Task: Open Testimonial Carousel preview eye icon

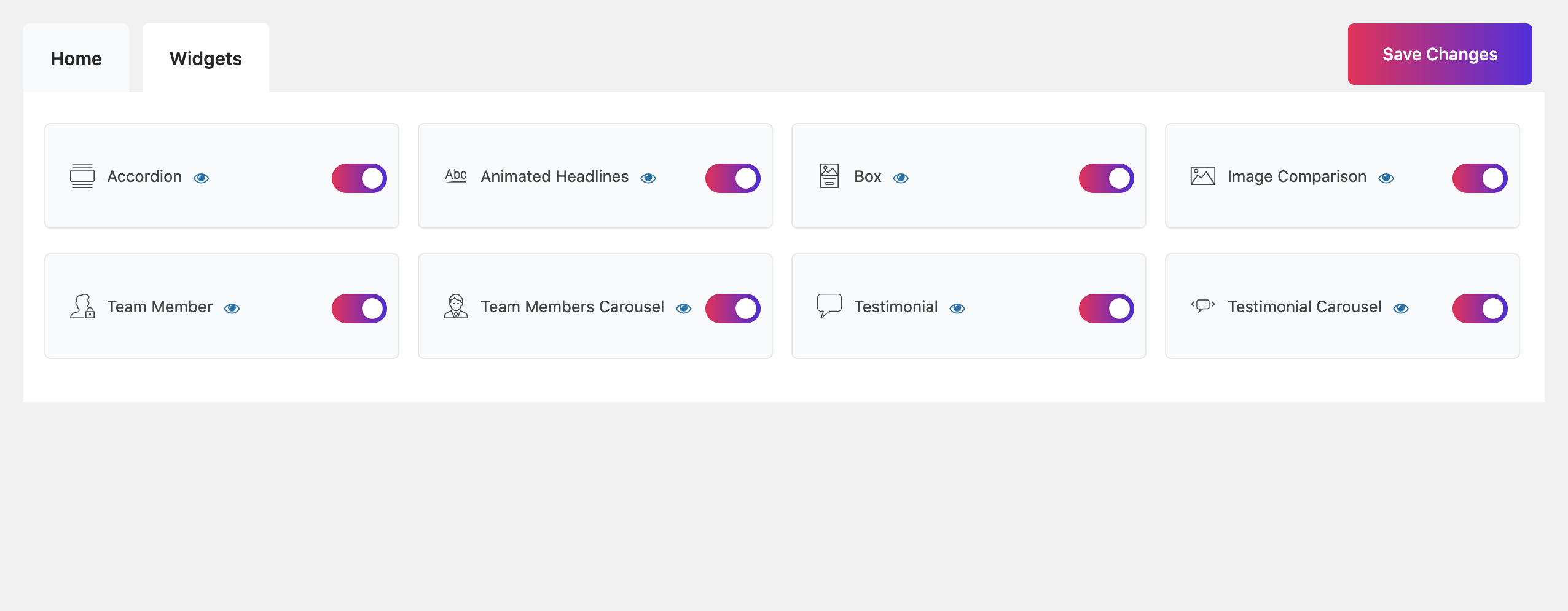Action: click(x=1401, y=309)
